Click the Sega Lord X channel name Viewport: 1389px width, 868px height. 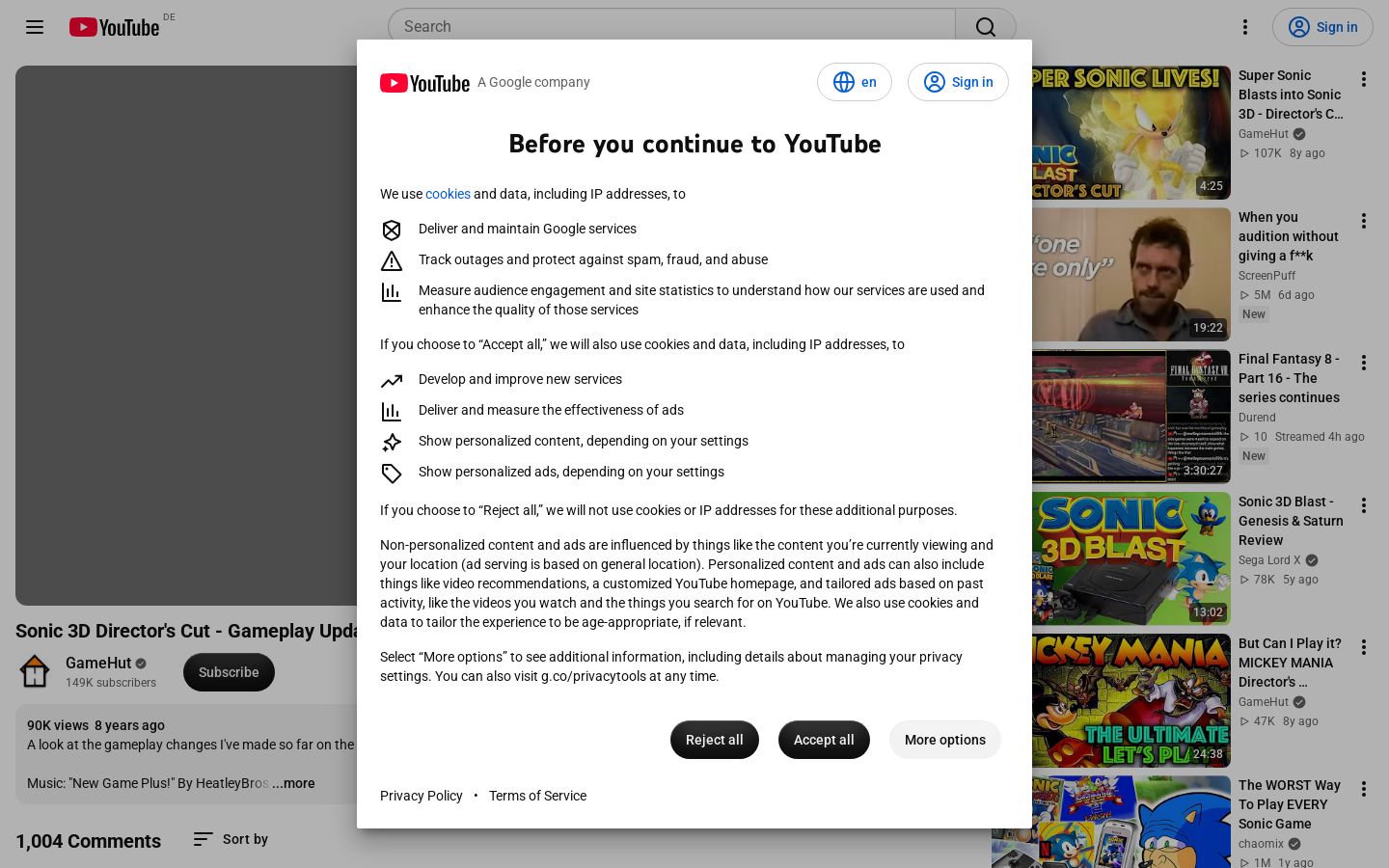pyautogui.click(x=1269, y=560)
